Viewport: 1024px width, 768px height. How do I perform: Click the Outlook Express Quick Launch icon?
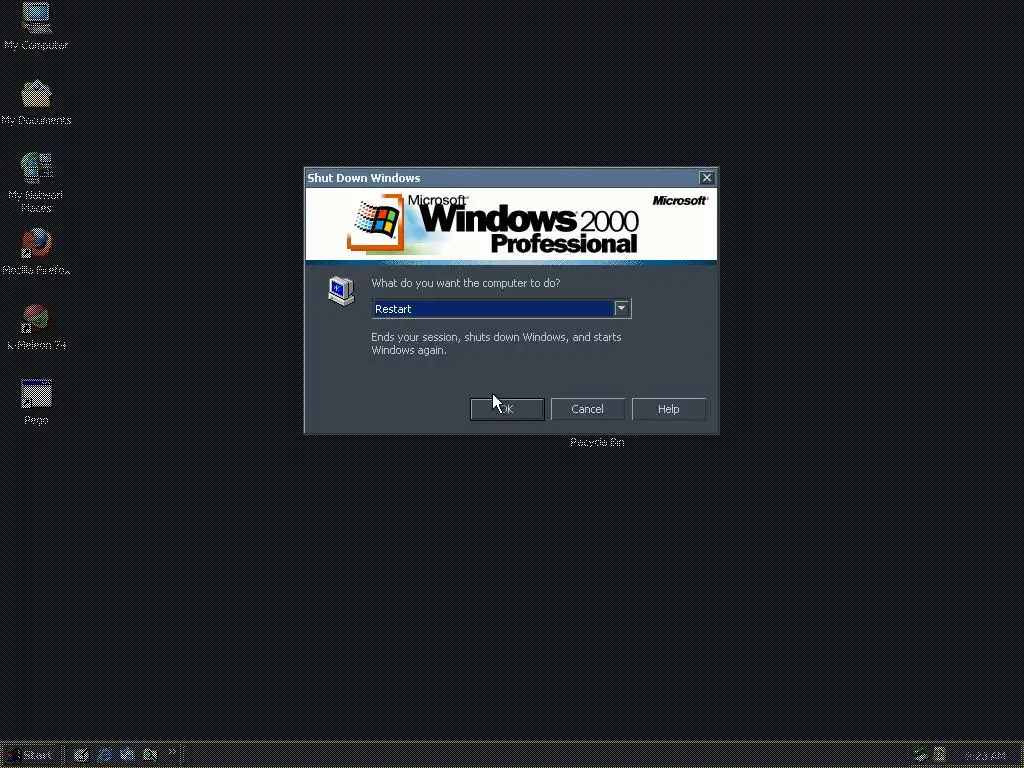tap(127, 755)
